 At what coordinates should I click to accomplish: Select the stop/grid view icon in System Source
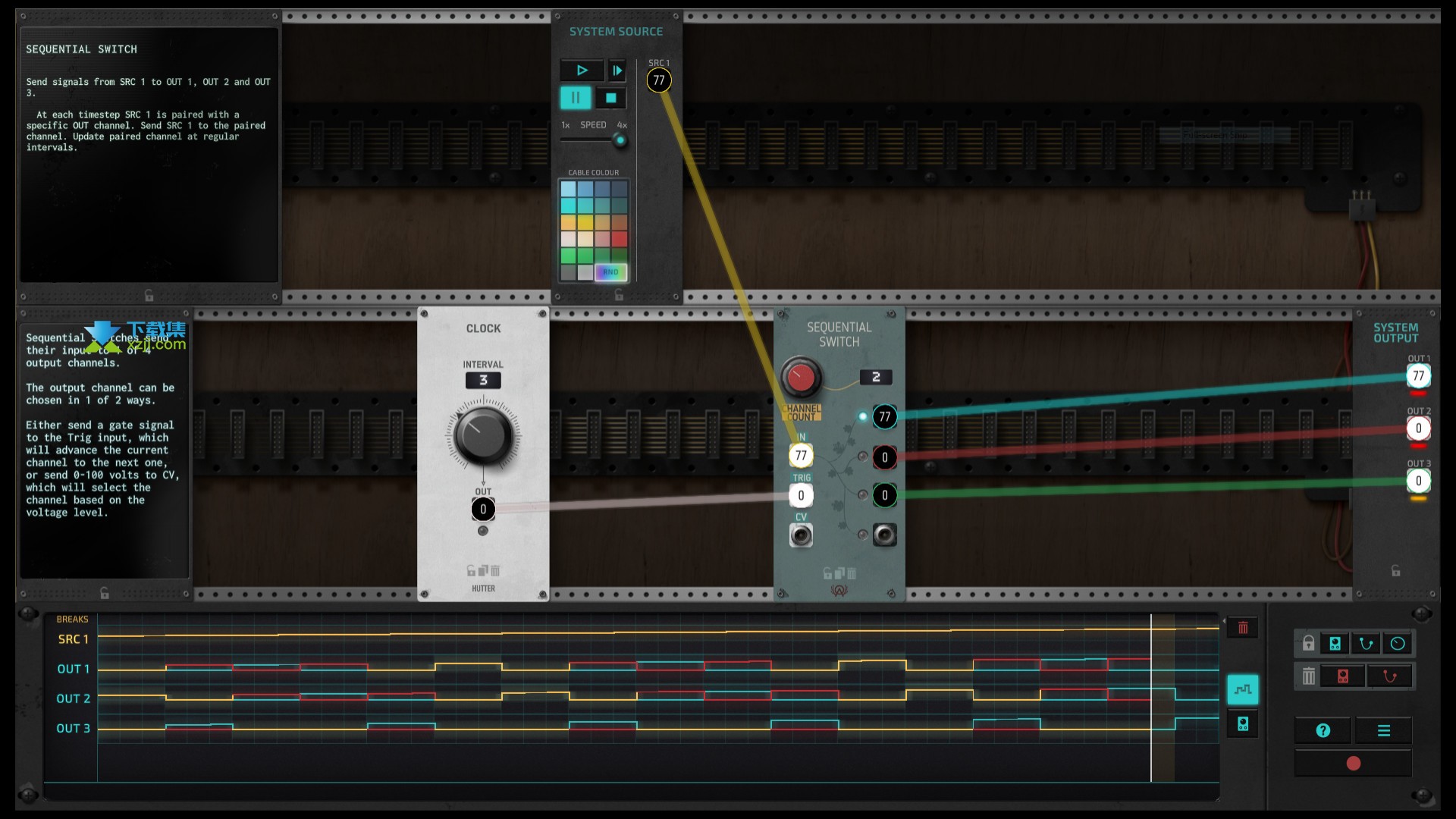pos(610,97)
